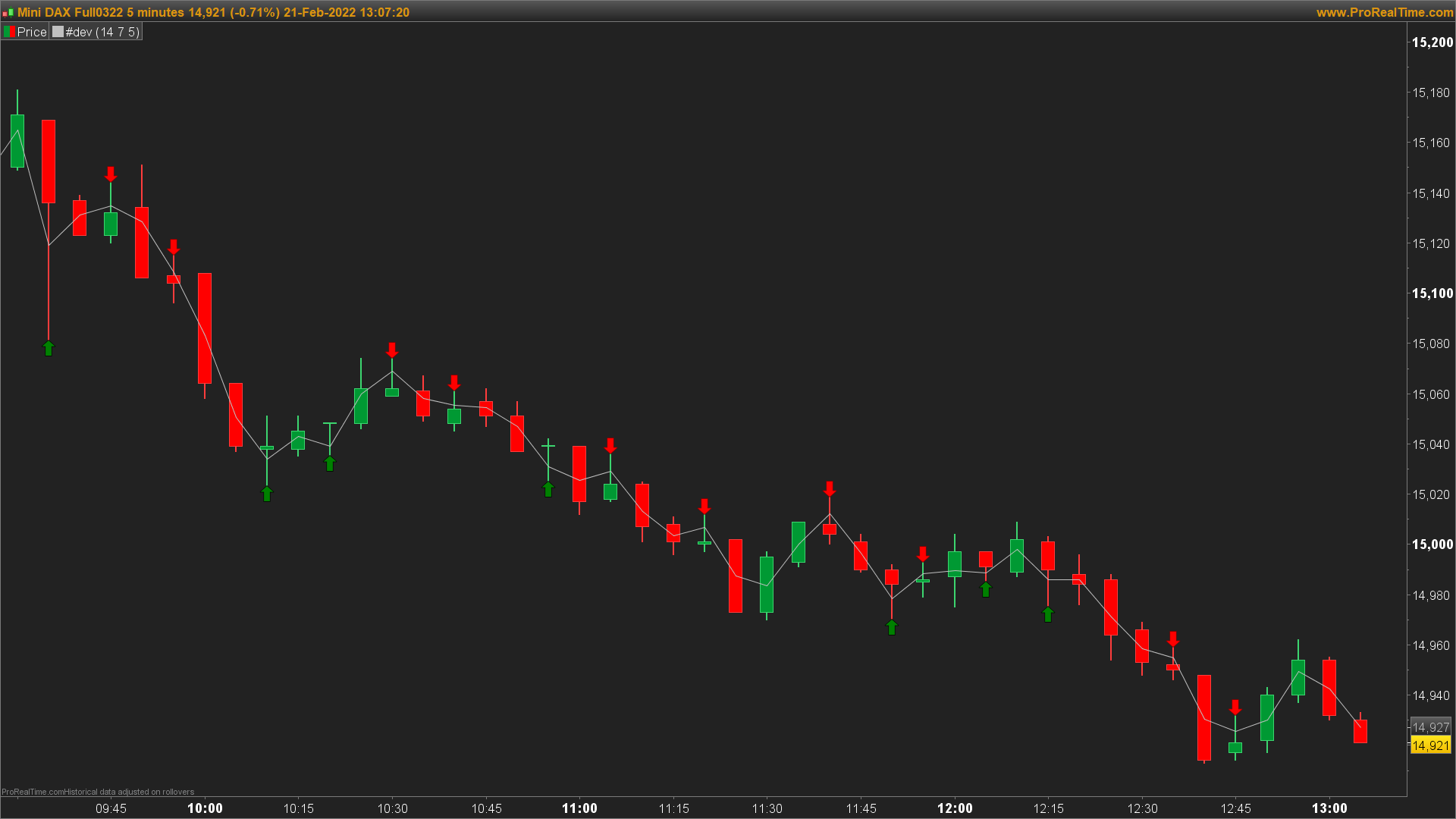1456x819 pixels.
Task: Open the #dev (14 7 5) indicator label
Action: (102, 32)
